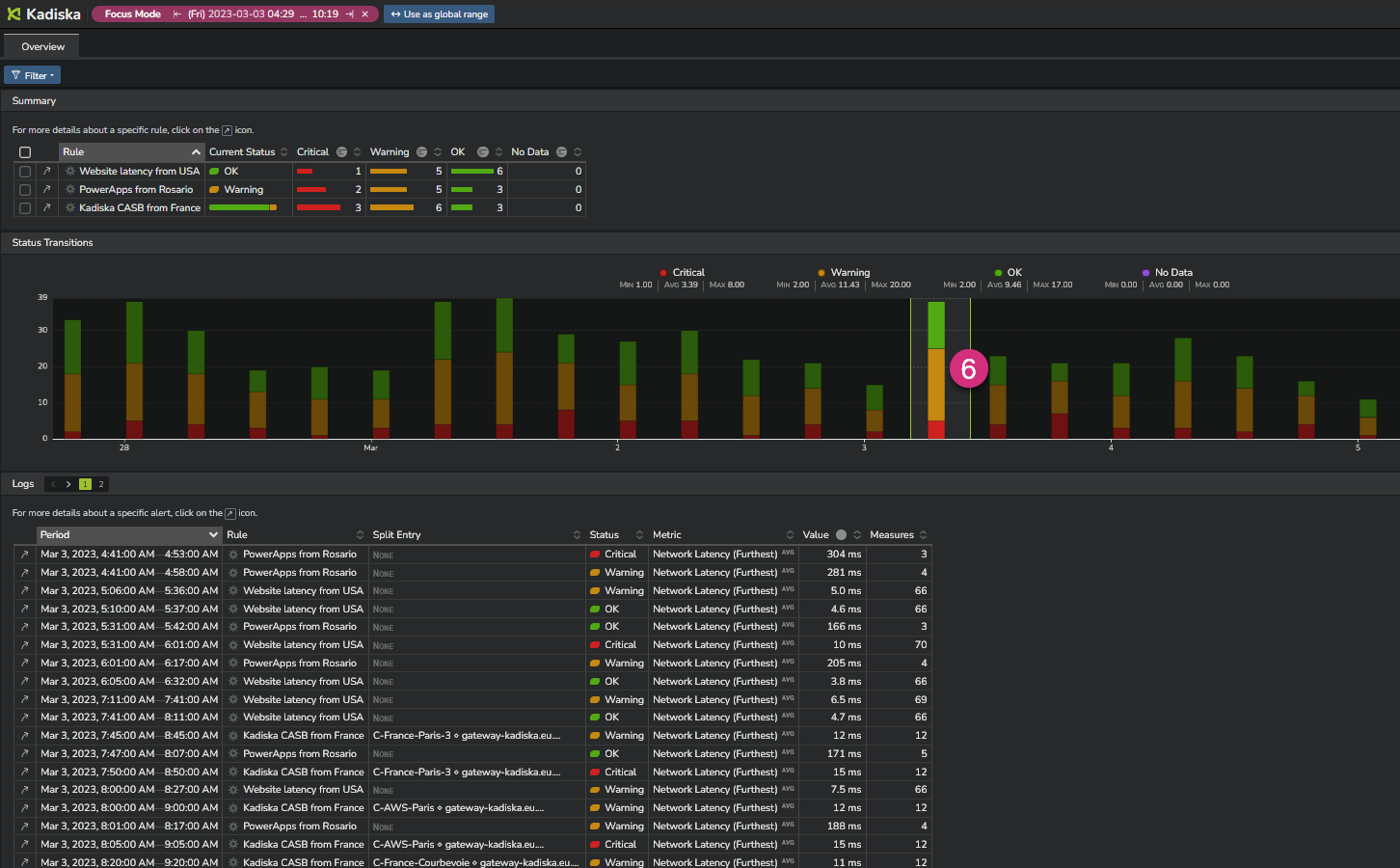Click sort arrows of Critical column
The height and width of the screenshot is (868, 1400).
(x=357, y=152)
